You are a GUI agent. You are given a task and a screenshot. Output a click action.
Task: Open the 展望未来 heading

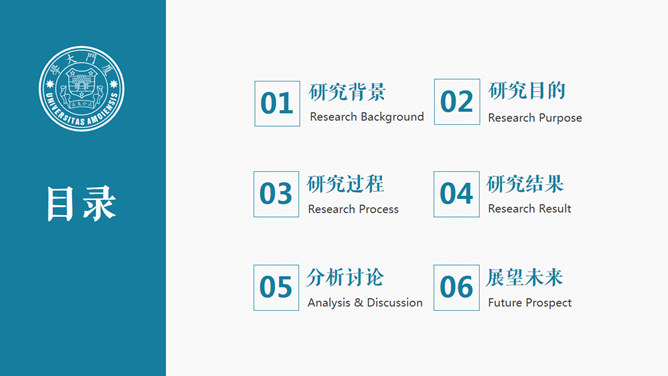pyautogui.click(x=525, y=277)
